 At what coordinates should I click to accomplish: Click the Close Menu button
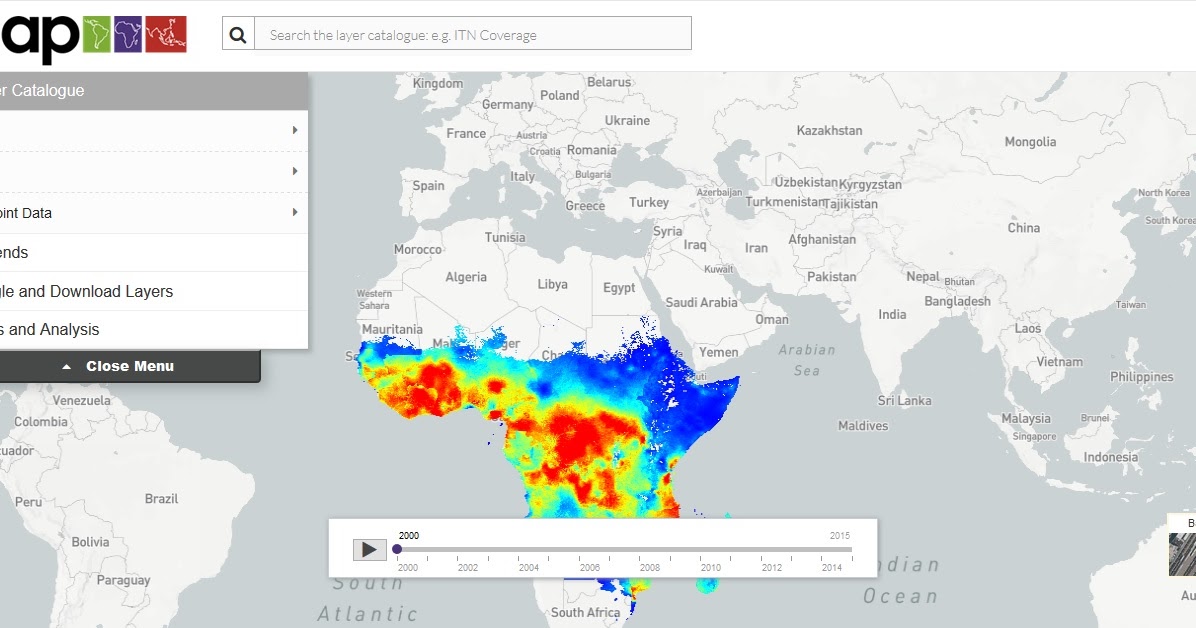[x=130, y=366]
